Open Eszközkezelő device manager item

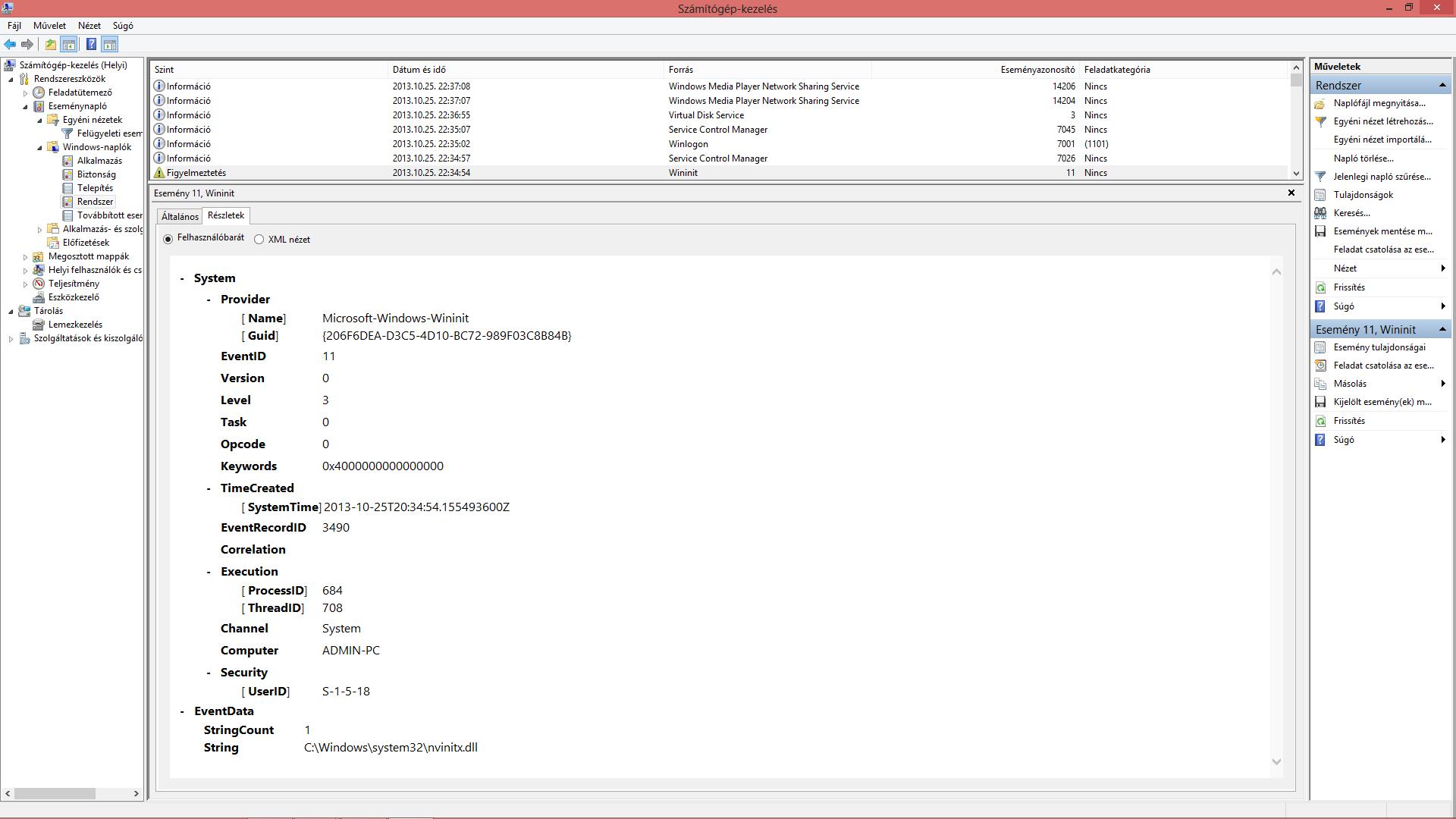coord(73,297)
